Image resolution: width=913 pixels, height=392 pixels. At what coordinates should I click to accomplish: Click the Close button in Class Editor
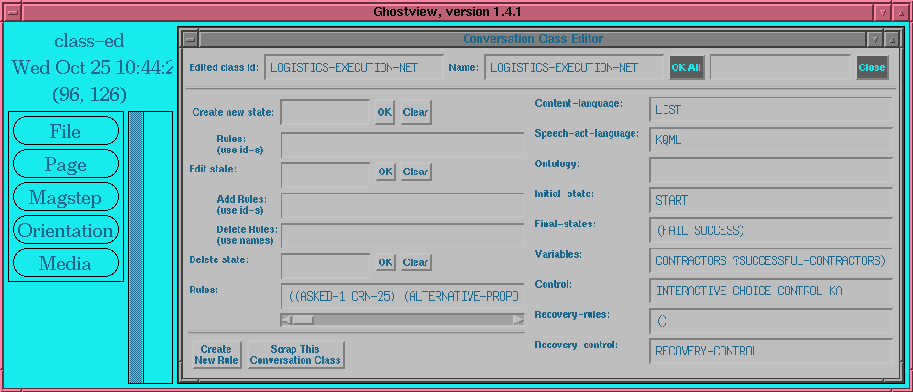pos(872,68)
